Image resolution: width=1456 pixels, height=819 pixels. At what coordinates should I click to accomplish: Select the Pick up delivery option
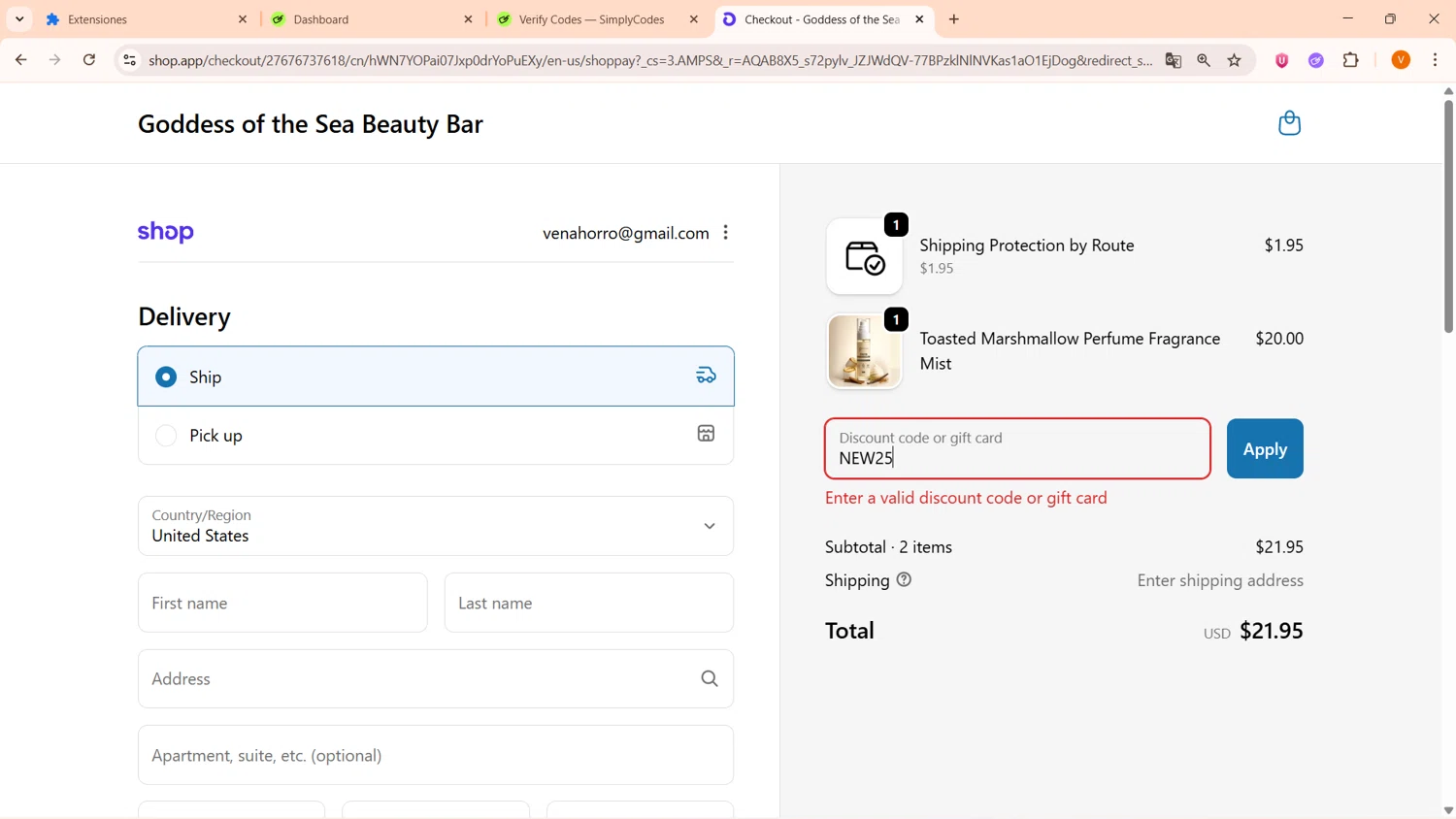(166, 436)
